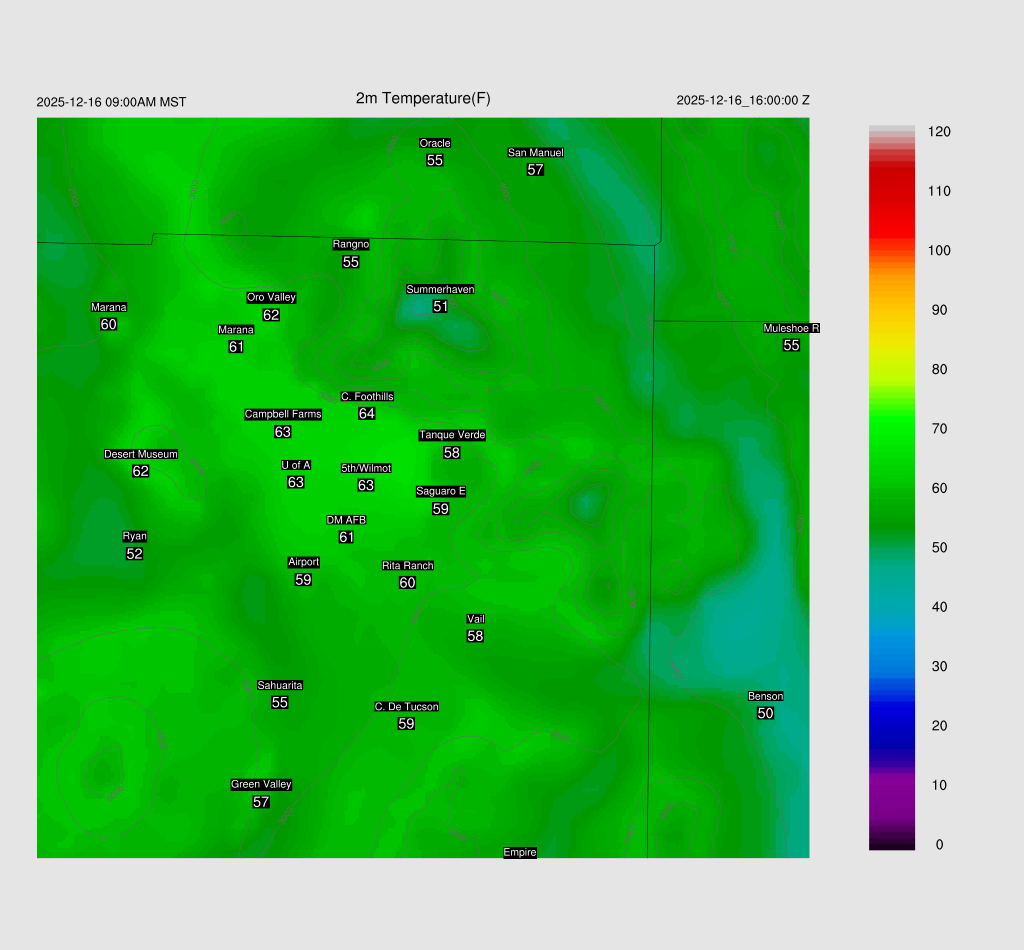Select the Ryan temperature reading of 52
This screenshot has width=1024, height=950.
point(135,554)
